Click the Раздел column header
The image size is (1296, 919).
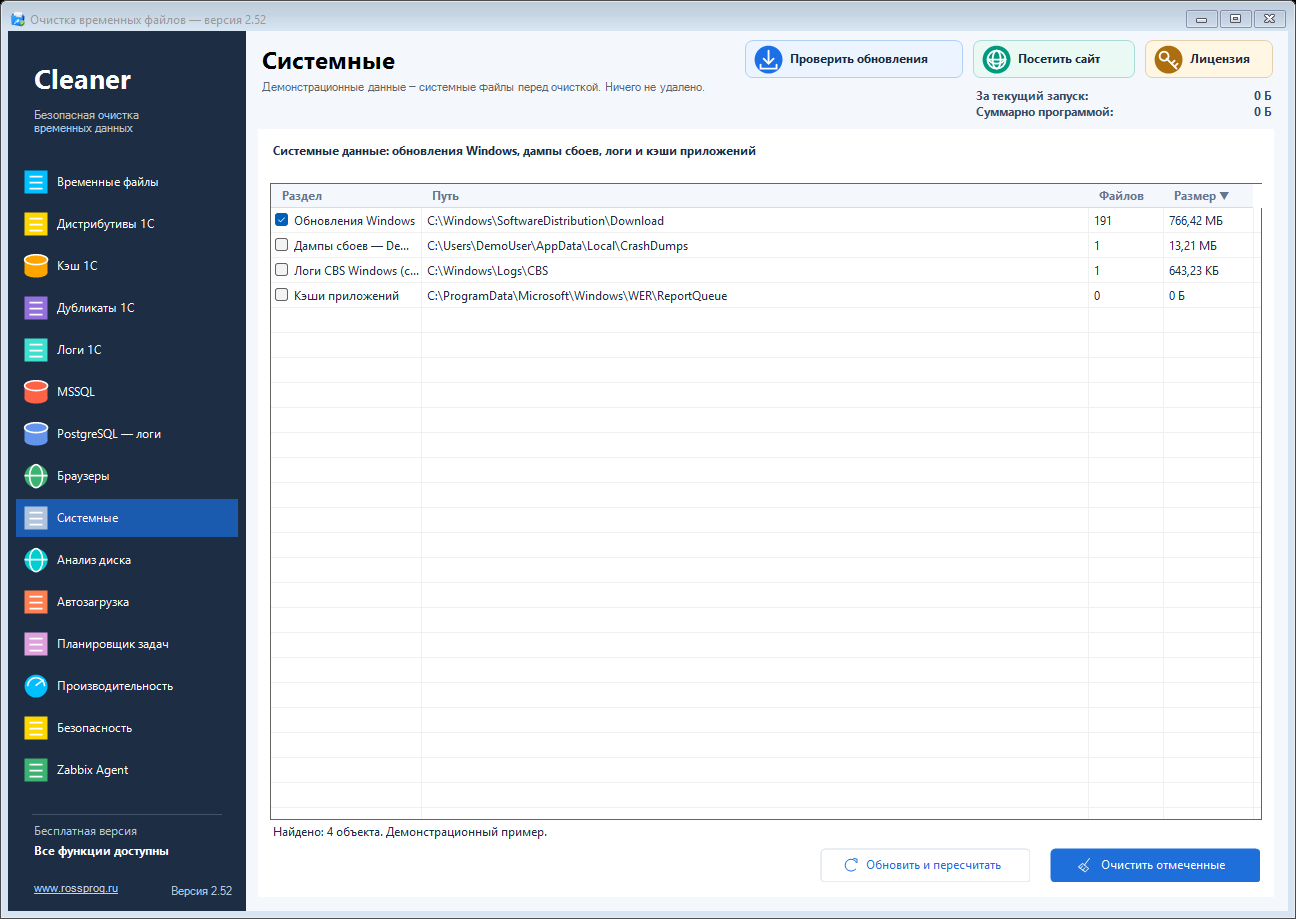pyautogui.click(x=346, y=196)
